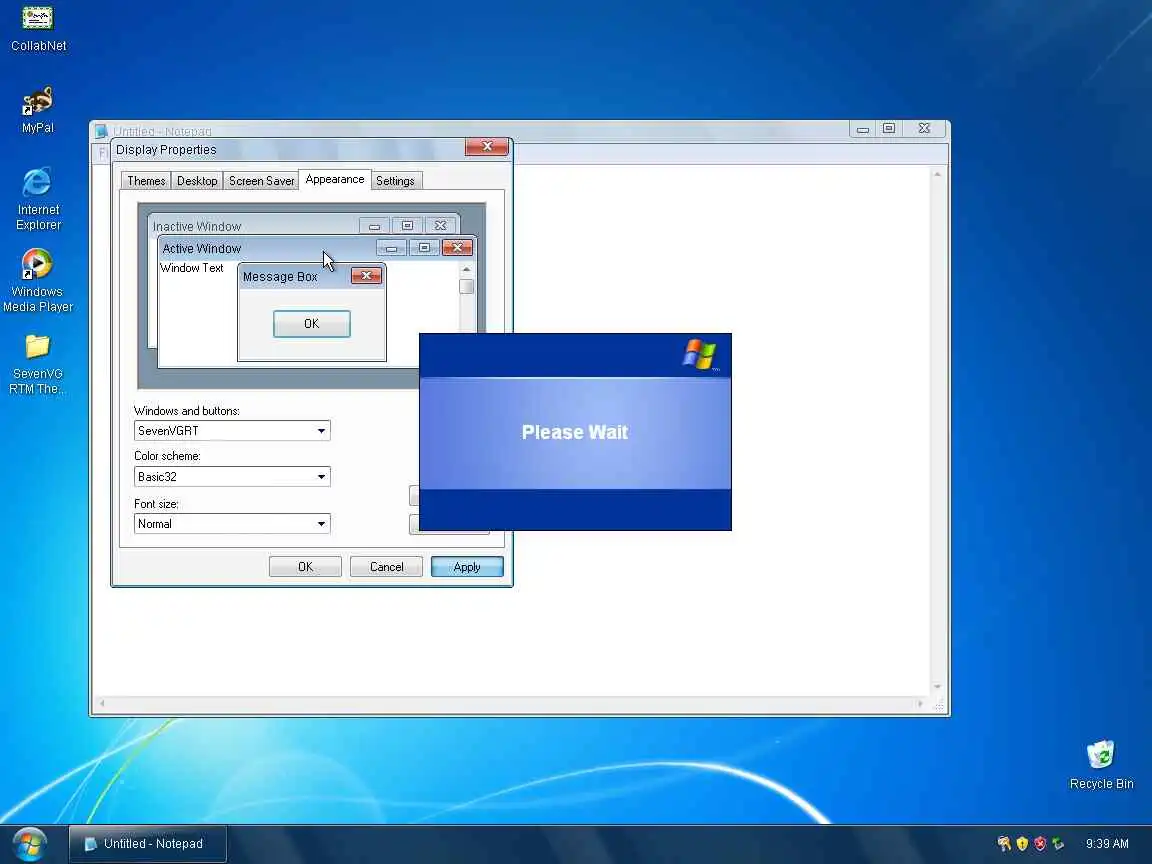Close the Notepad window
Viewport: 1152px width, 864px height.
[924, 129]
